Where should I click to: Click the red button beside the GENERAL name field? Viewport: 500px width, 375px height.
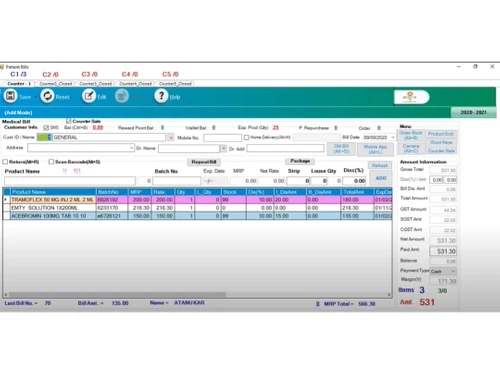pos(171,137)
